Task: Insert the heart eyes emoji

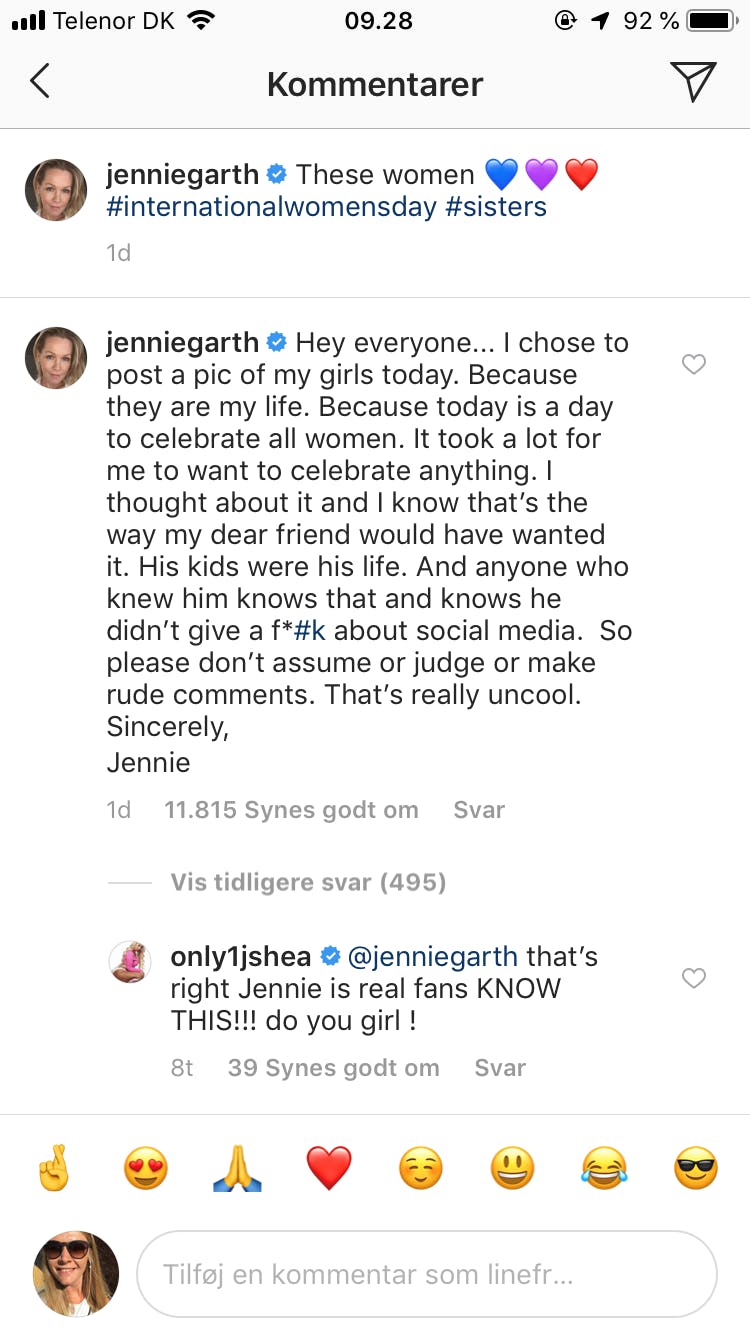Action: pyautogui.click(x=146, y=1168)
